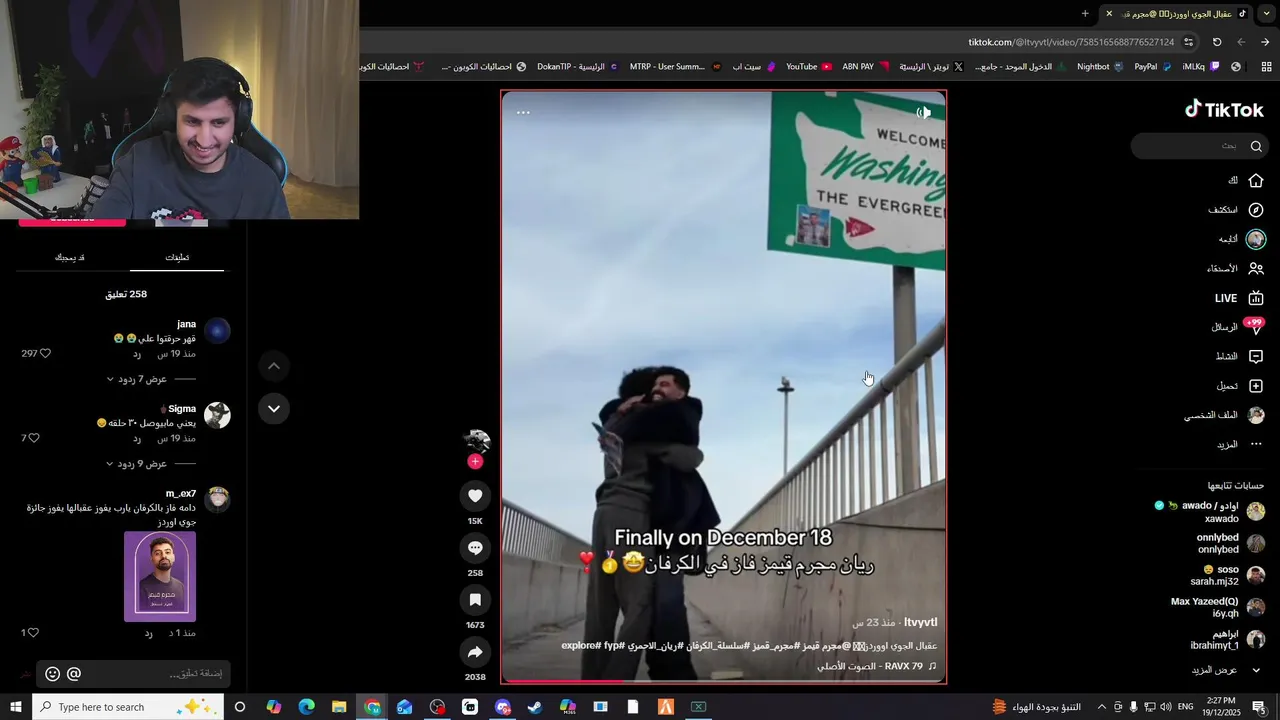This screenshot has width=1280, height=720.
Task: Like the video with the heart icon
Action: tap(475, 496)
